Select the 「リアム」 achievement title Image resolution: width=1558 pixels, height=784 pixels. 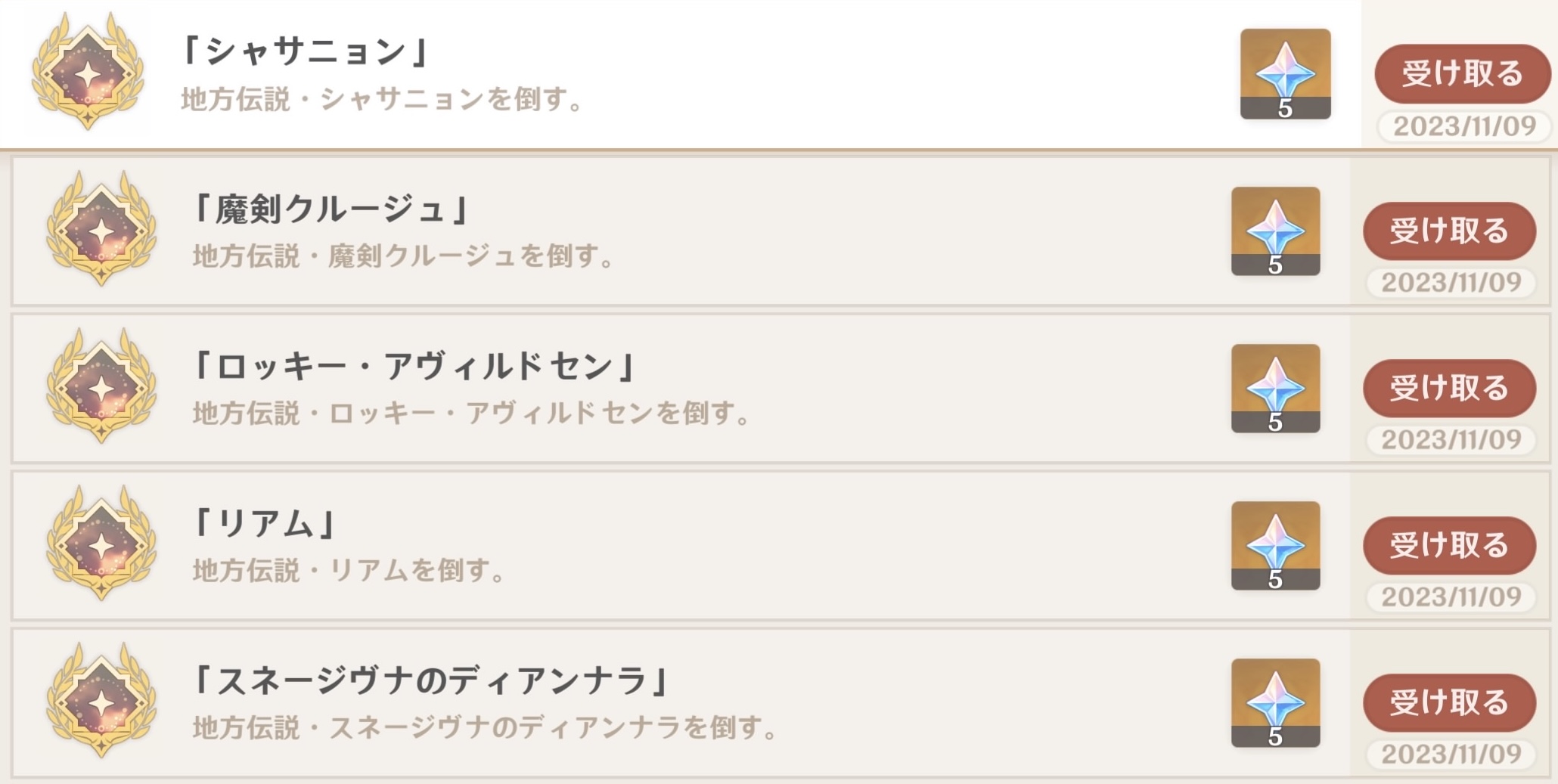264,523
